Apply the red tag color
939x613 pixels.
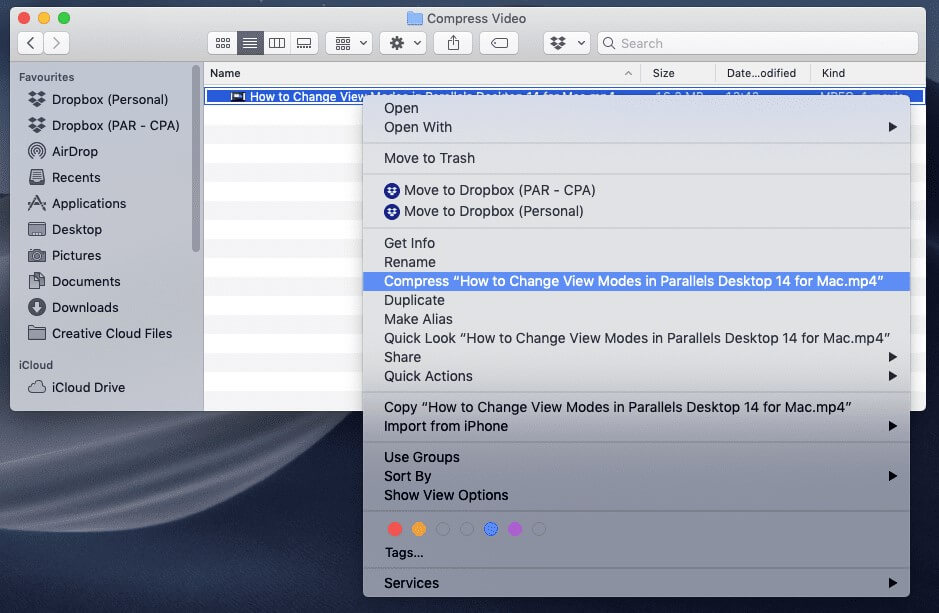pyautogui.click(x=395, y=529)
